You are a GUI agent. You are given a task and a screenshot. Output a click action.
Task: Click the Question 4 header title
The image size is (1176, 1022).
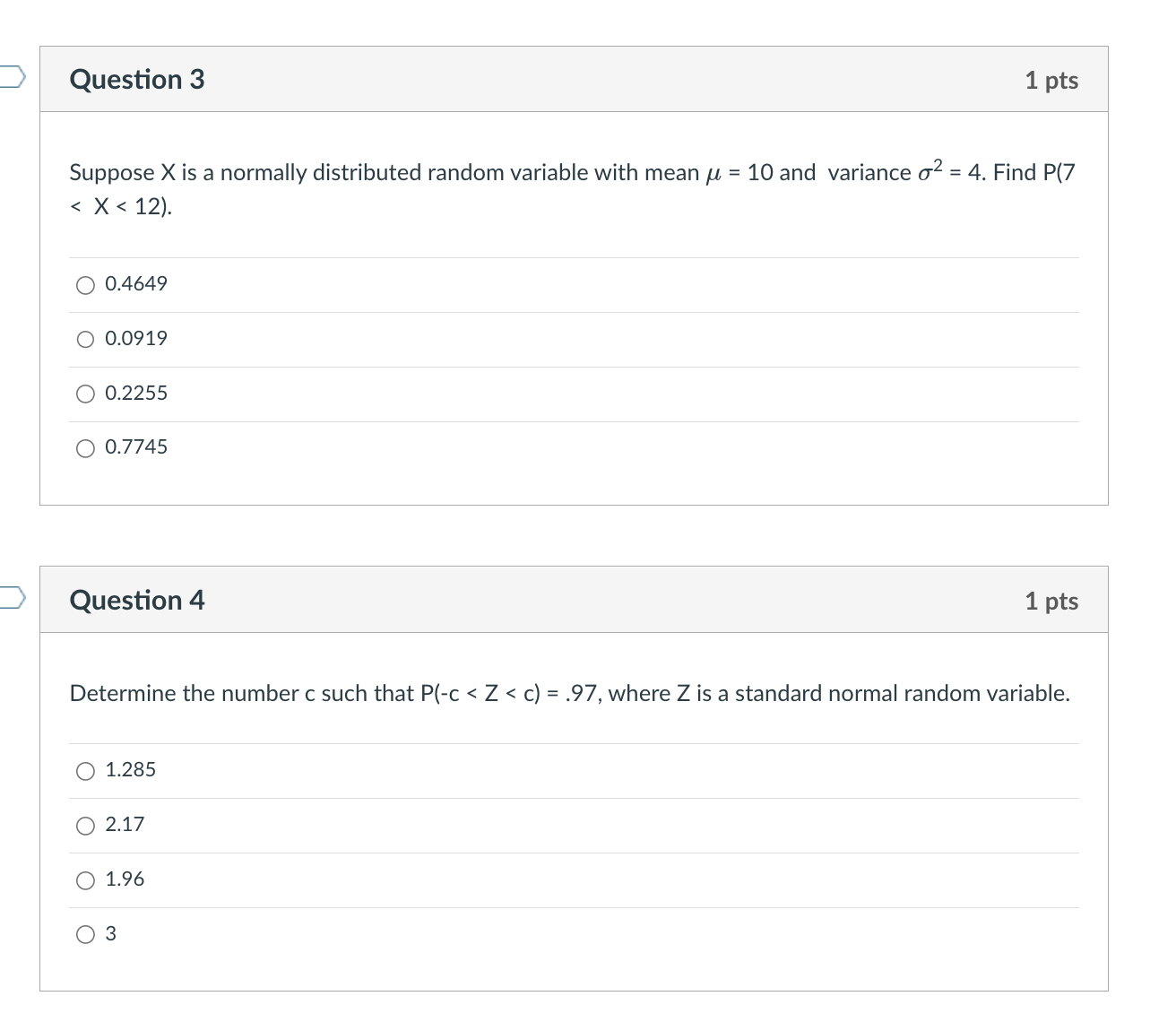click(x=136, y=600)
